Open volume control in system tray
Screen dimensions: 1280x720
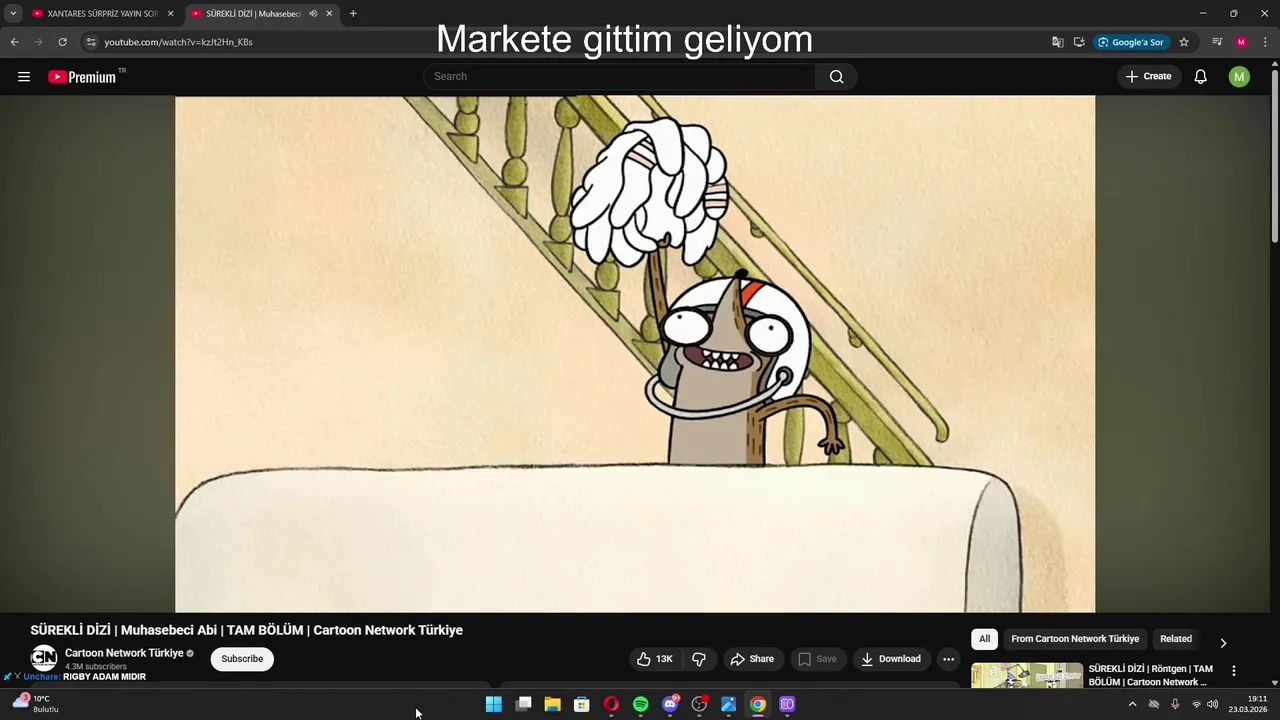1213,704
